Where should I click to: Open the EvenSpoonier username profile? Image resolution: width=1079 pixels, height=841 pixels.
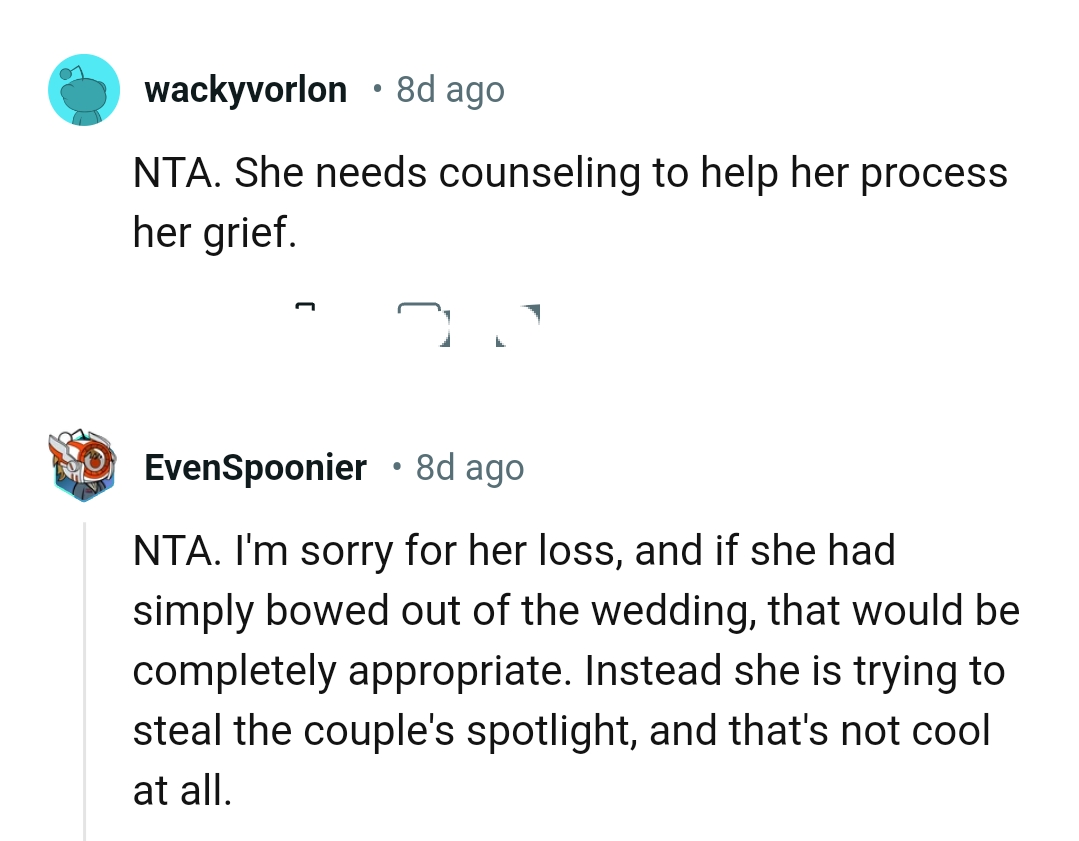point(256,467)
